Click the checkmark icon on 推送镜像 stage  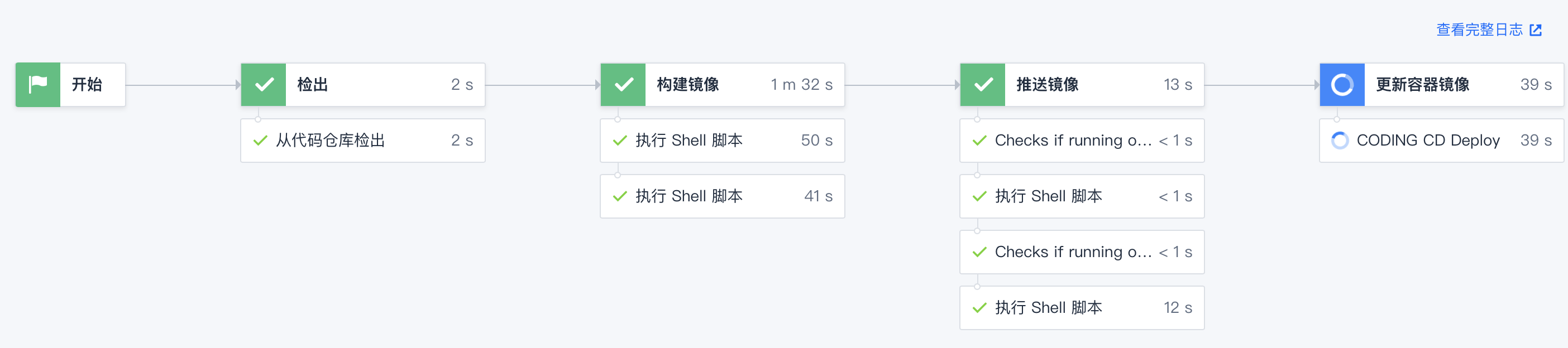click(x=982, y=85)
